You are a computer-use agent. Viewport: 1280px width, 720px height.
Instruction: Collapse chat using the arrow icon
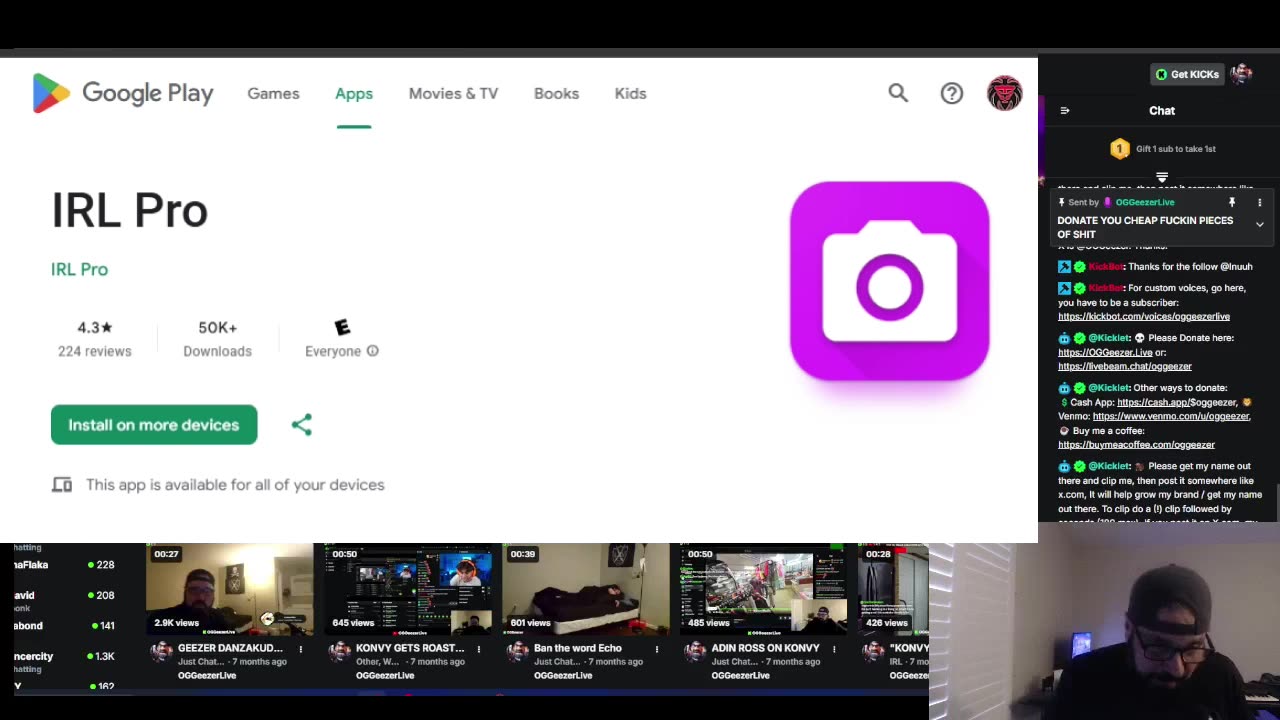point(1064,111)
